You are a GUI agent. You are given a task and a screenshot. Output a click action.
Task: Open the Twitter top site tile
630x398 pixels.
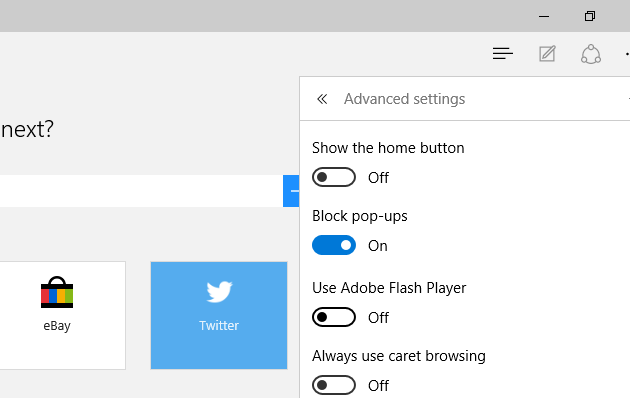coord(219,315)
